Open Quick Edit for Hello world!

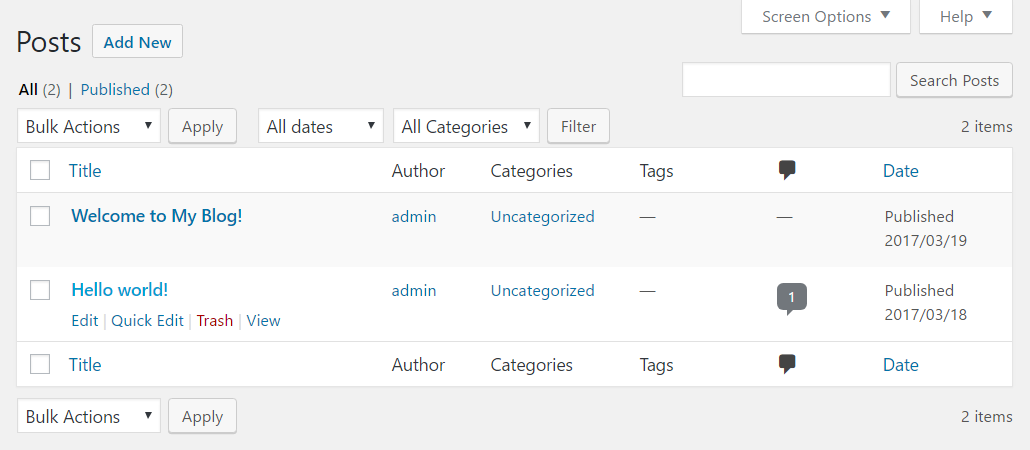(x=147, y=321)
